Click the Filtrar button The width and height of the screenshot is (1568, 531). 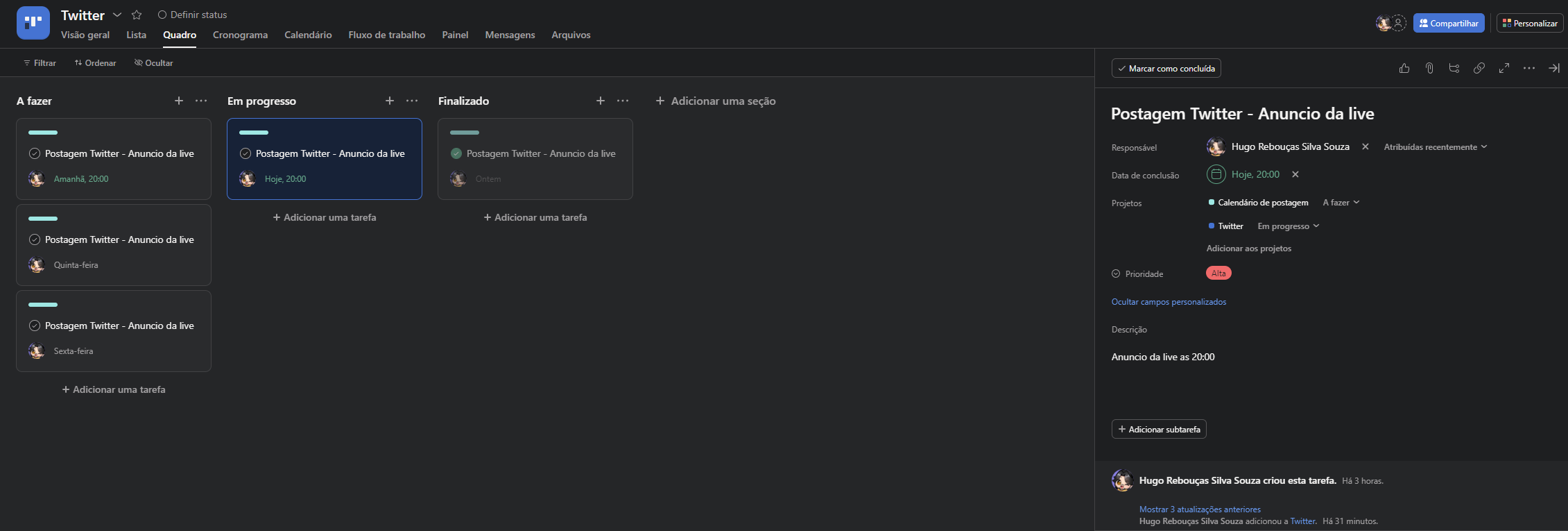(40, 63)
